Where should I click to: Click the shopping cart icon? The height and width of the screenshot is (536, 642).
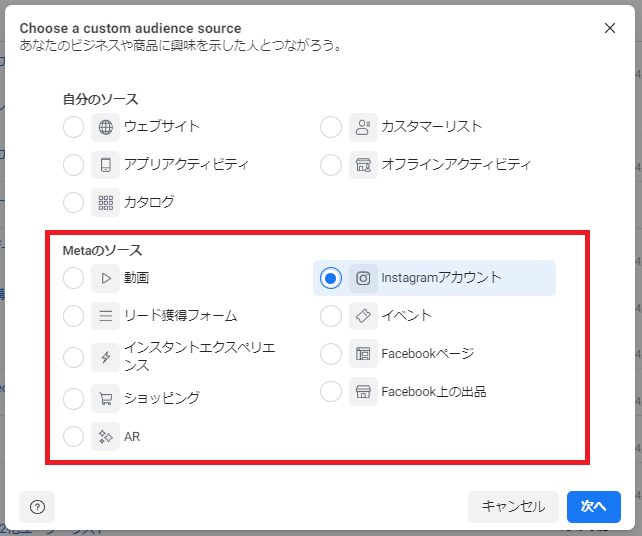pos(105,398)
